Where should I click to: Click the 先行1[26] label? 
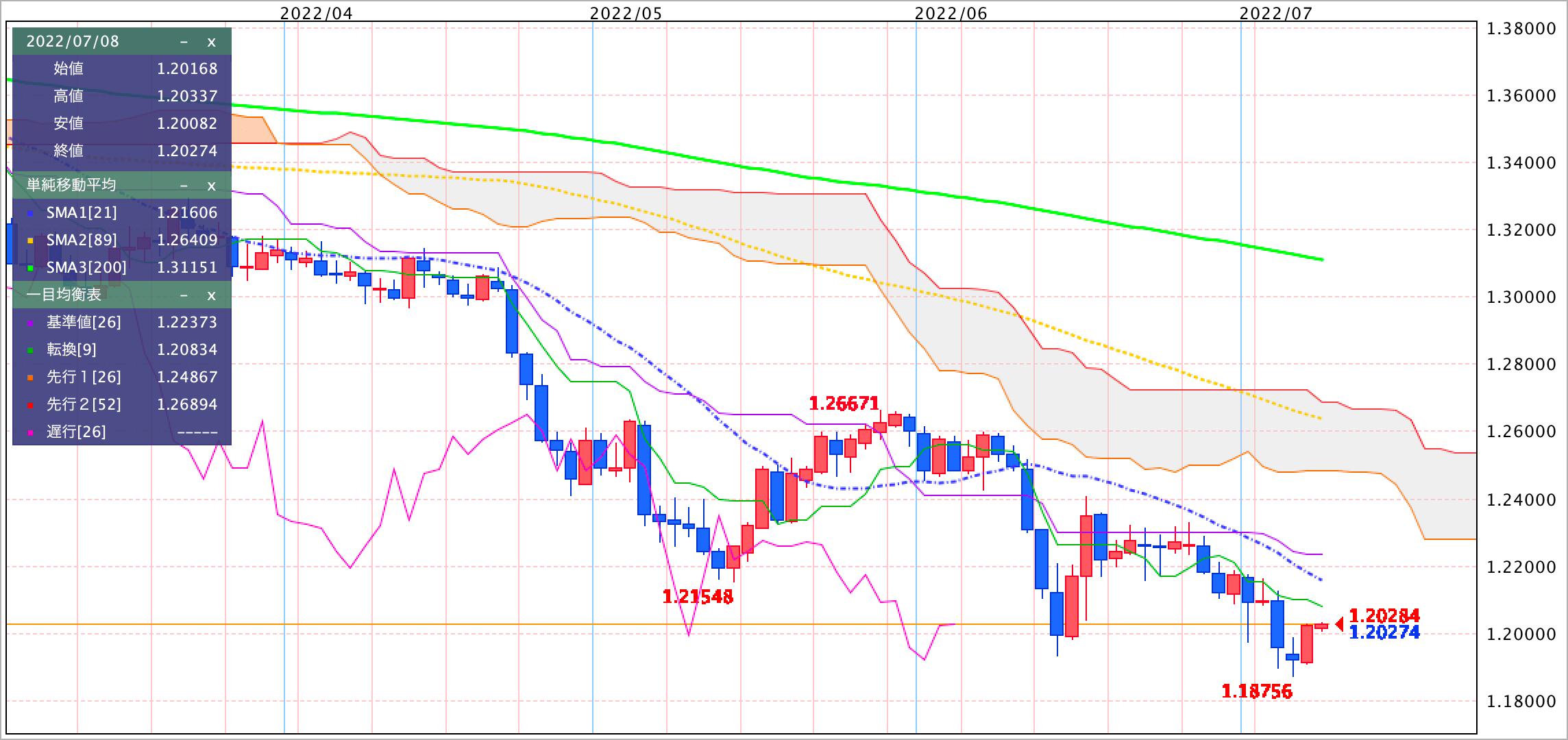coord(84,378)
